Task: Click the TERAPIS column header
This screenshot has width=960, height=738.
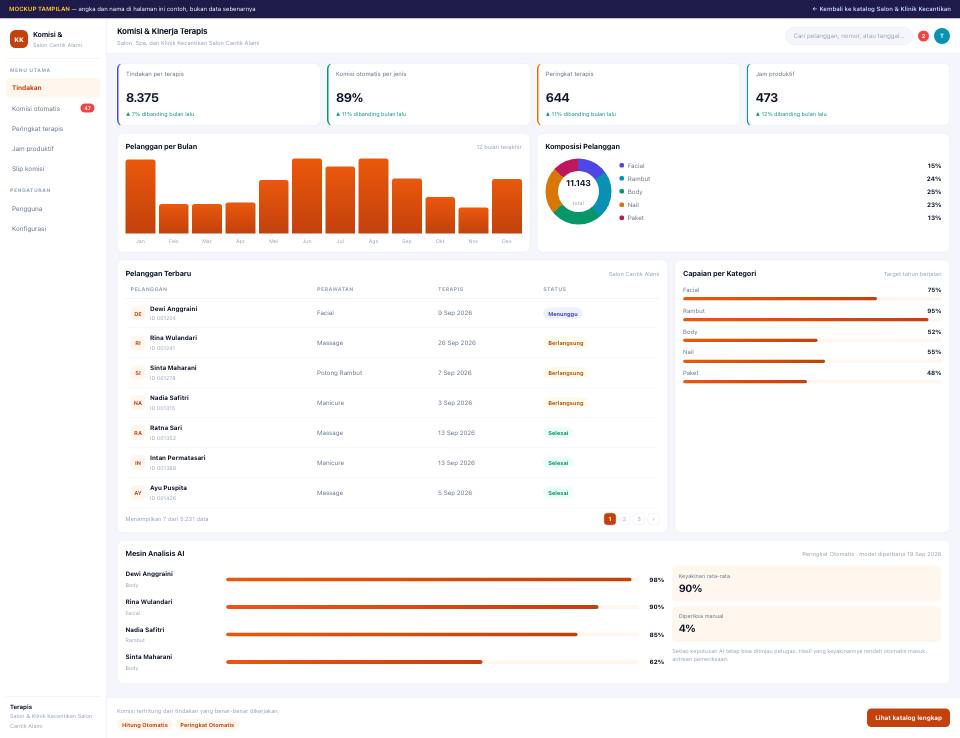Action: (451, 289)
